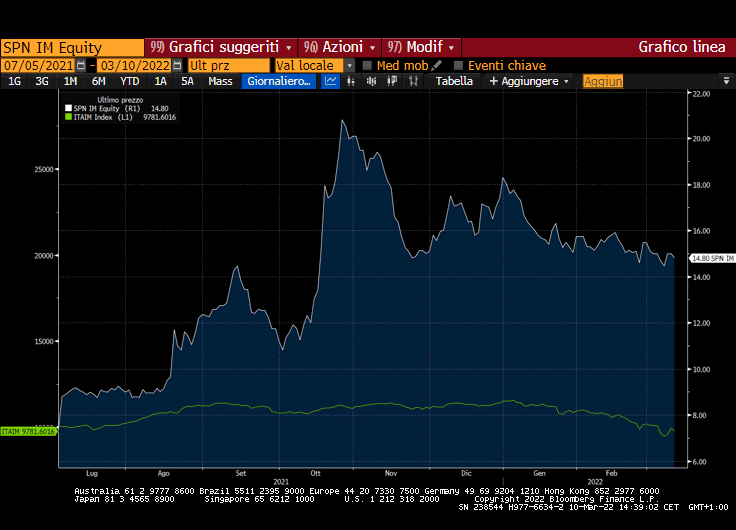The width and height of the screenshot is (736, 530).
Task: Click the chart icon right of line chart
Action: pyautogui.click(x=353, y=81)
